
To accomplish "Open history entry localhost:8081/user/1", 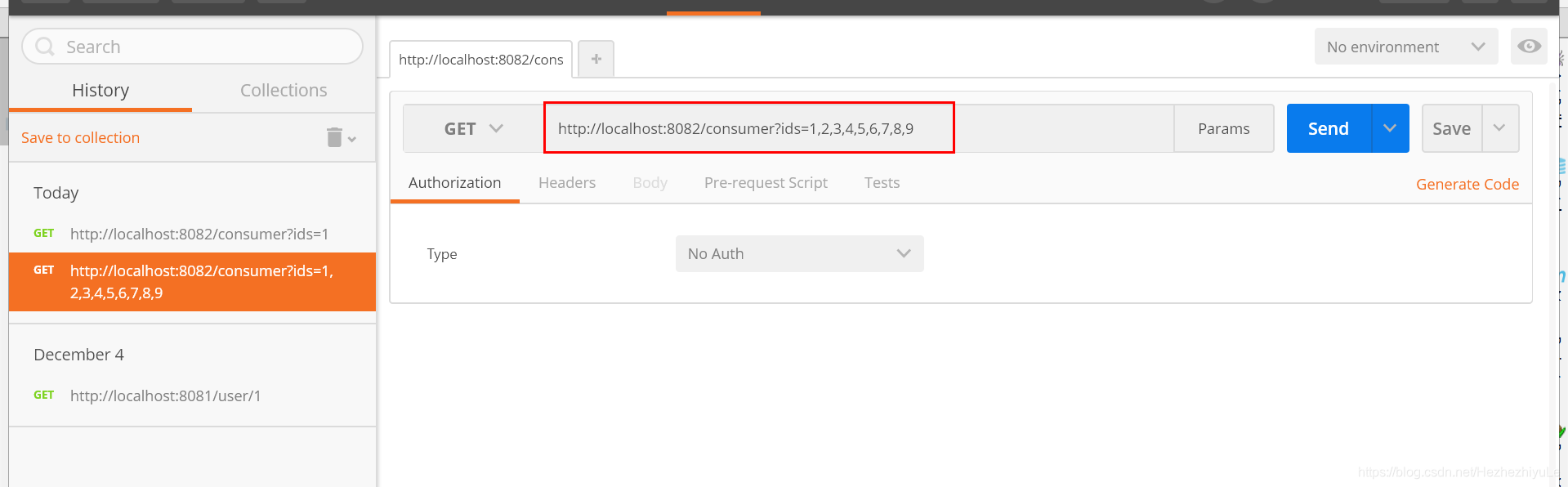I will click(192, 395).
